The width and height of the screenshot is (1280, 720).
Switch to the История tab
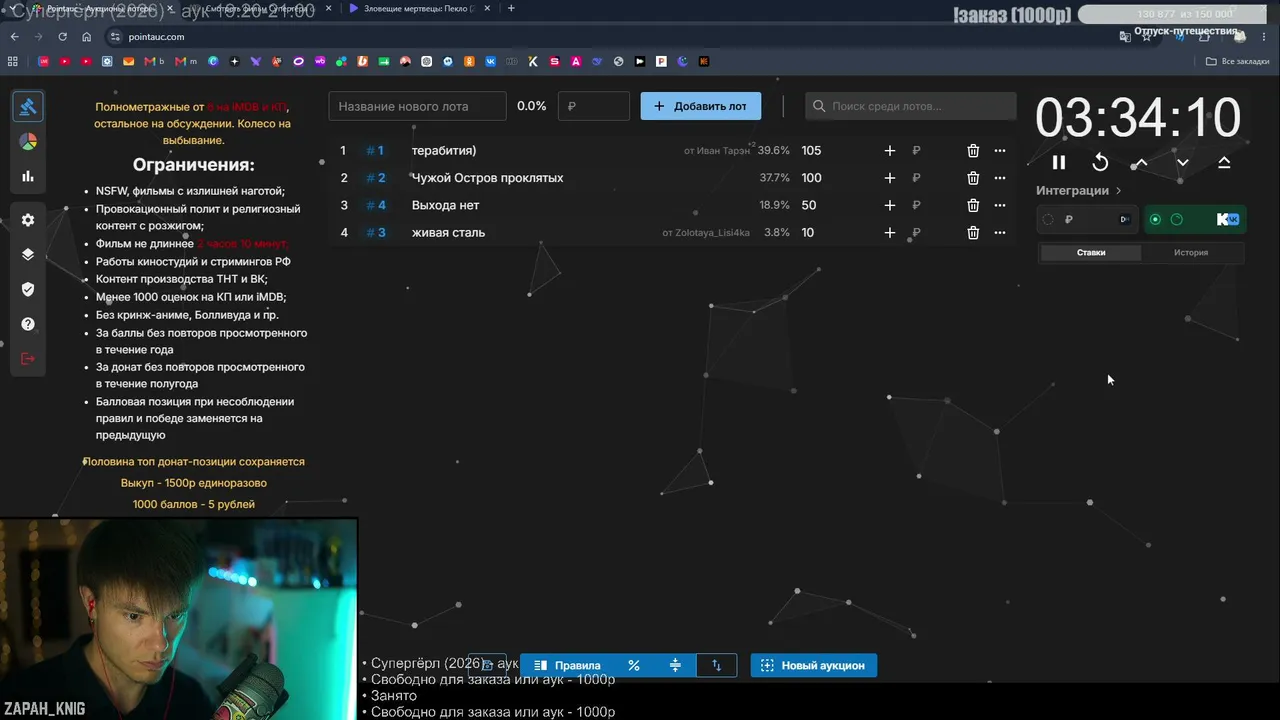click(x=1191, y=253)
